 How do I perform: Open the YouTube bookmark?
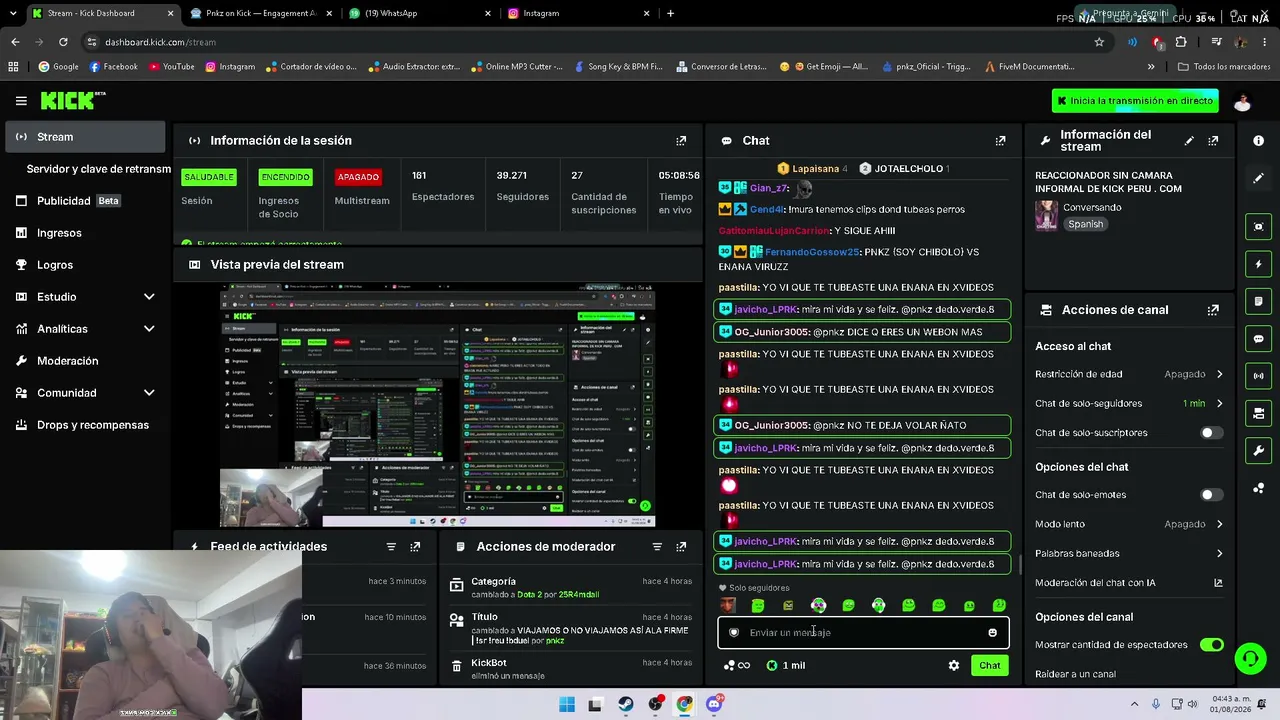pos(172,67)
